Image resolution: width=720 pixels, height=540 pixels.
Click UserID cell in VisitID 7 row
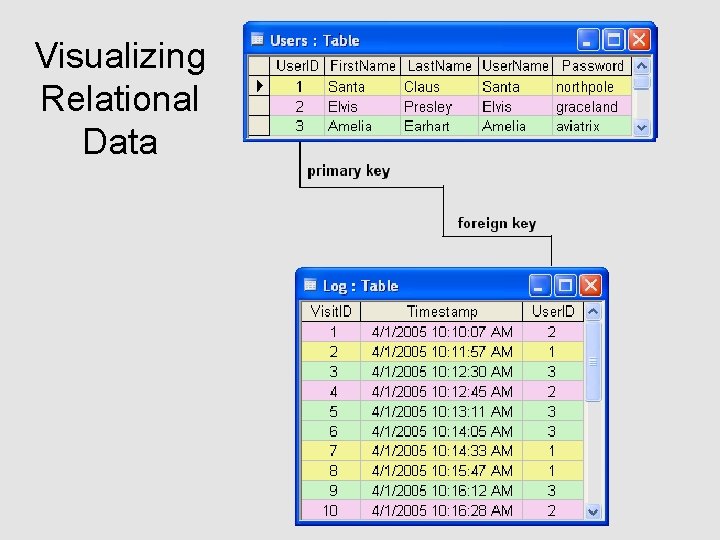click(553, 450)
